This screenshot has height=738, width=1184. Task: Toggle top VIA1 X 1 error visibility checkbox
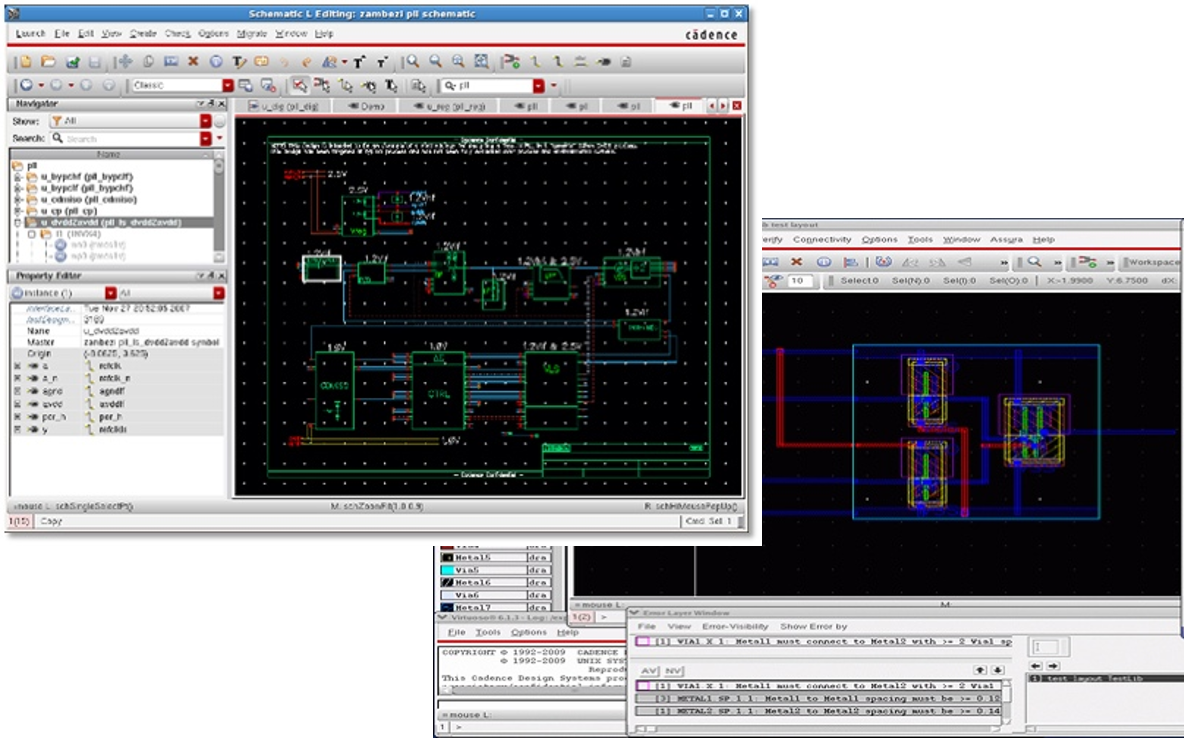pyautogui.click(x=643, y=642)
